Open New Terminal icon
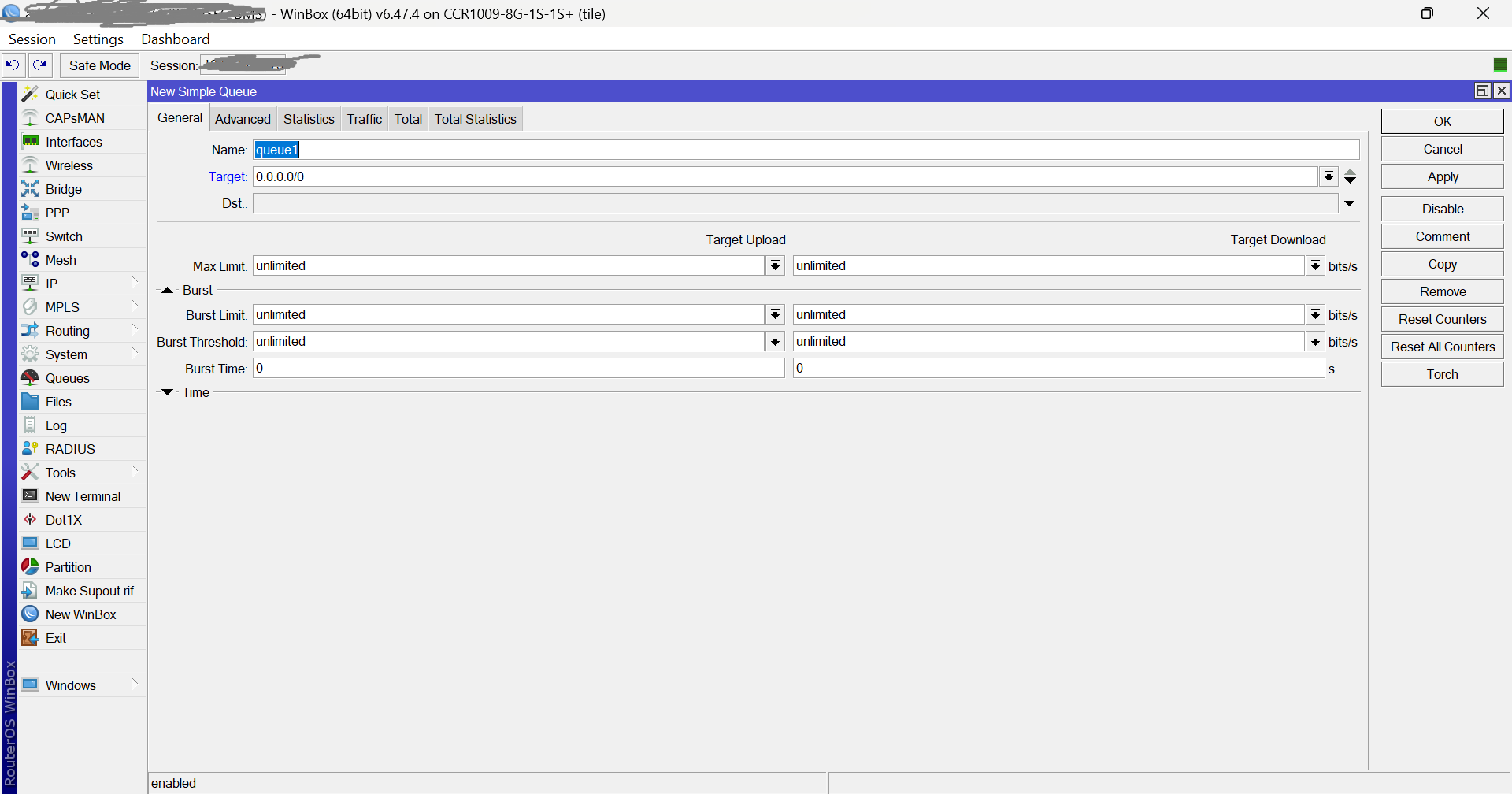The height and width of the screenshot is (794, 1512). tap(30, 496)
